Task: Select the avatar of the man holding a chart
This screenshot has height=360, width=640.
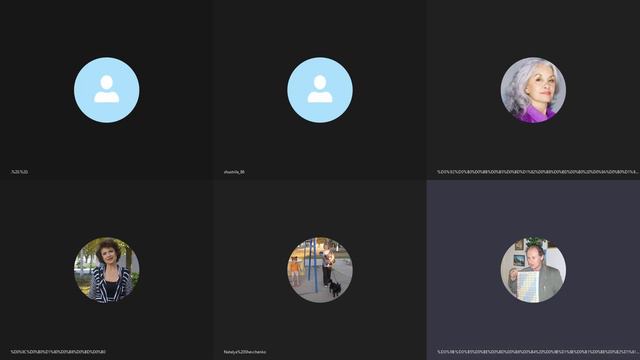Action: pyautogui.click(x=533, y=270)
